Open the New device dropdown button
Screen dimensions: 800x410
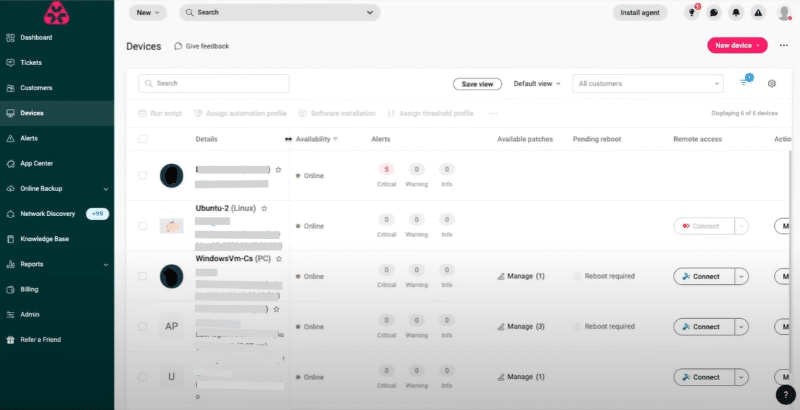[737, 45]
